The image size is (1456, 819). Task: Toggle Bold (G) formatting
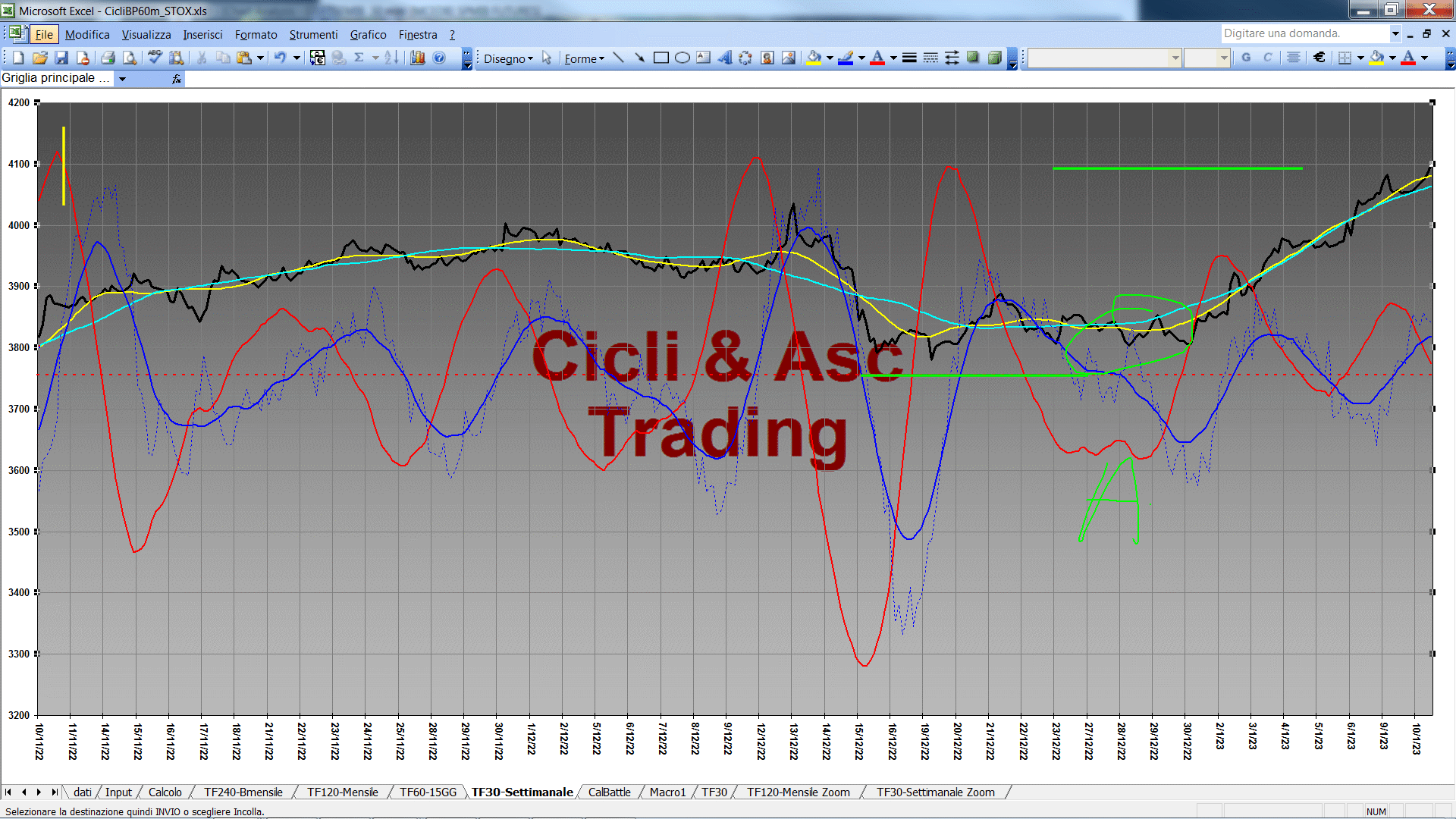point(1246,58)
